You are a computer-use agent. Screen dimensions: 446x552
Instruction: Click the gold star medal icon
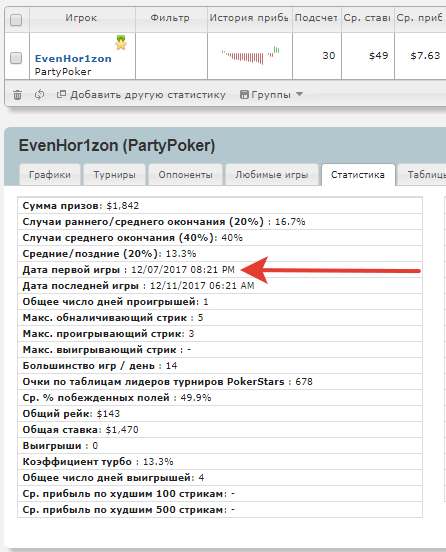pyautogui.click(x=121, y=43)
